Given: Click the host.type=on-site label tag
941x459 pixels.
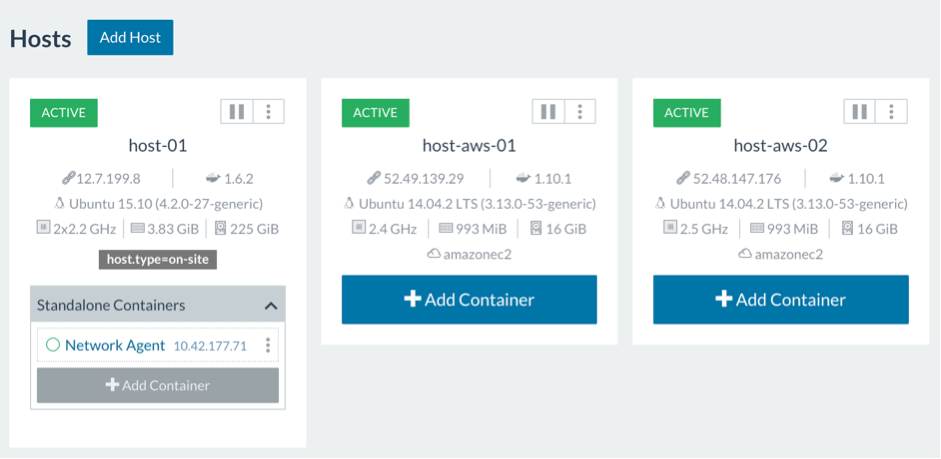Looking at the screenshot, I should [158, 259].
